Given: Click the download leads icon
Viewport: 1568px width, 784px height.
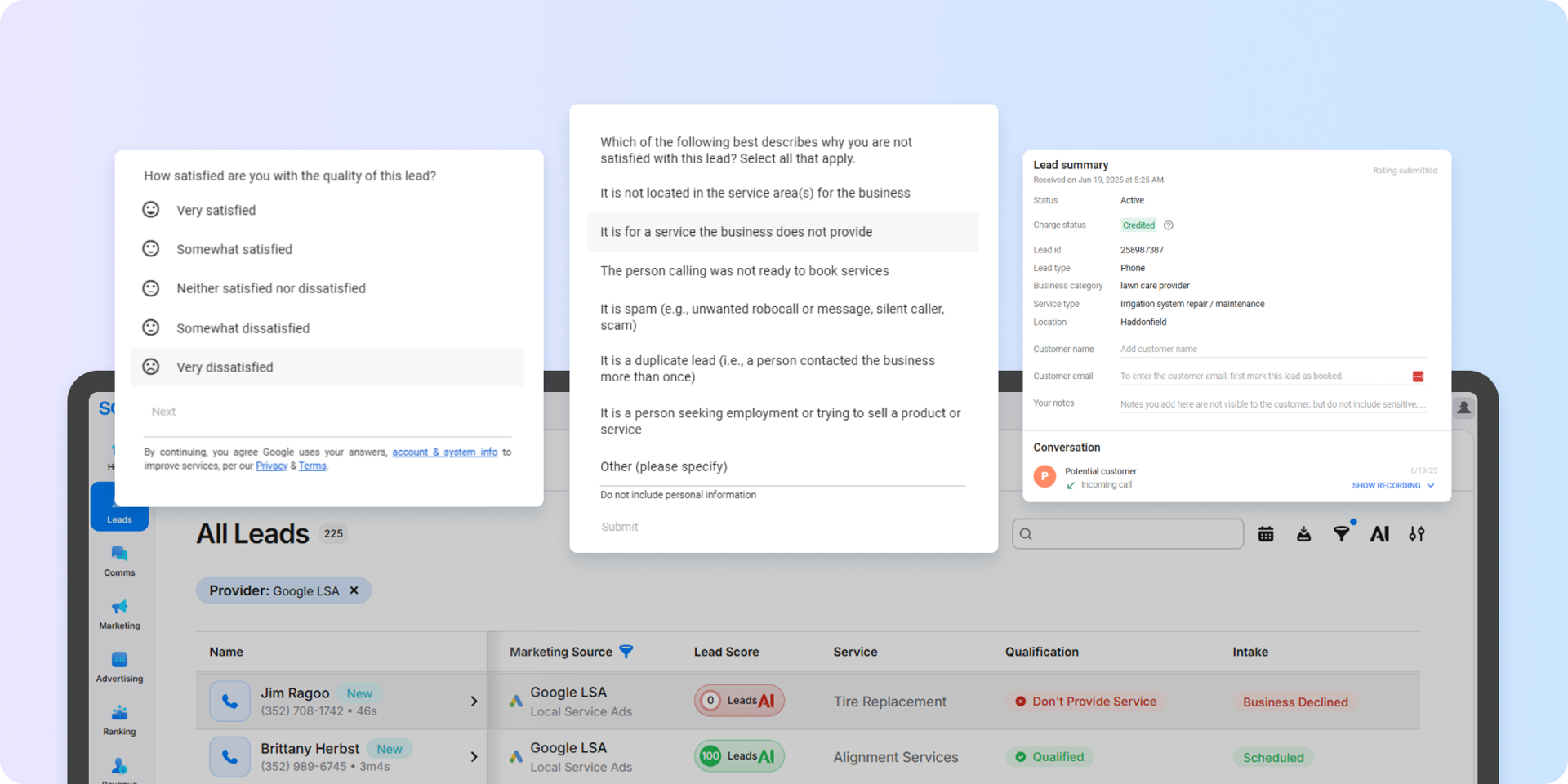Looking at the screenshot, I should tap(1303, 534).
